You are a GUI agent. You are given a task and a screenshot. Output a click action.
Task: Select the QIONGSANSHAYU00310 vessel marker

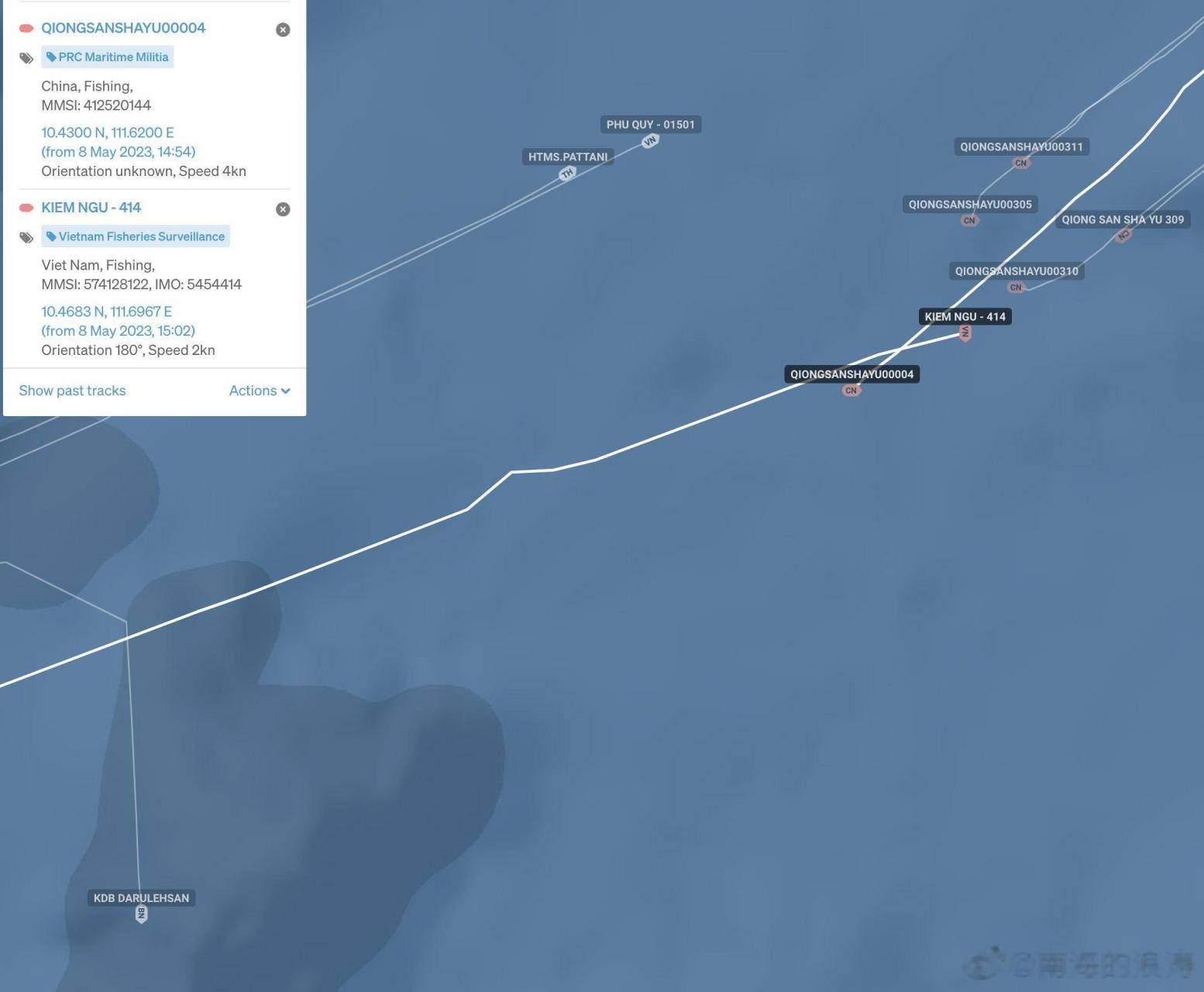[1016, 288]
